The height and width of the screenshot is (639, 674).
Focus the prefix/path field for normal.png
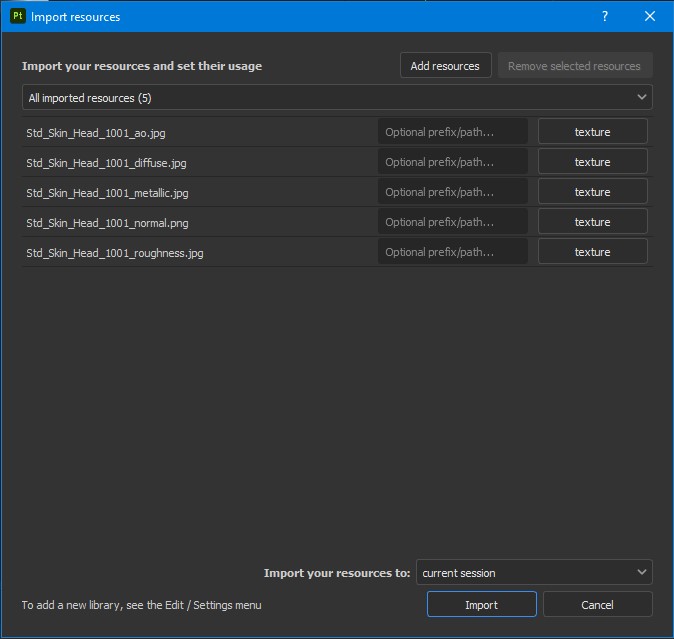(x=452, y=222)
